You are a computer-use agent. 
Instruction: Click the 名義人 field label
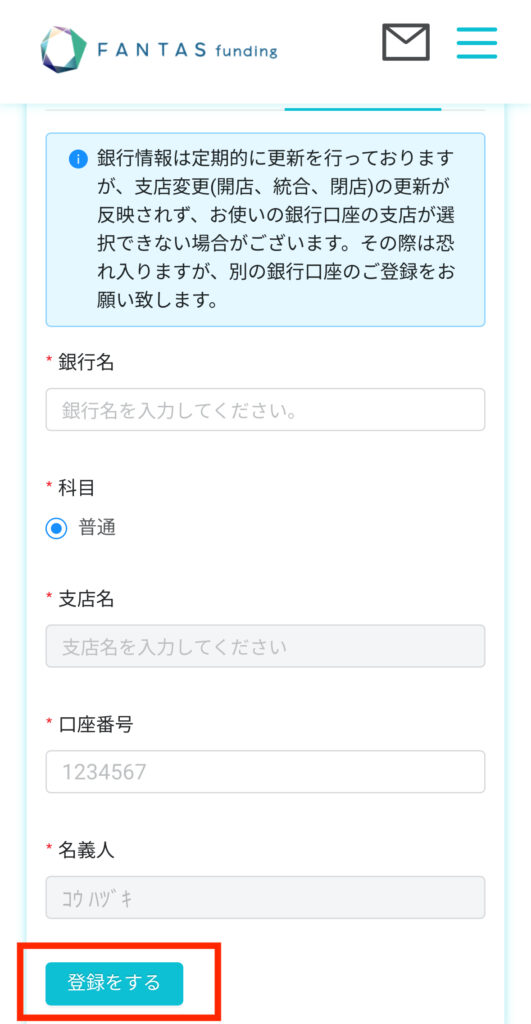[x=86, y=850]
